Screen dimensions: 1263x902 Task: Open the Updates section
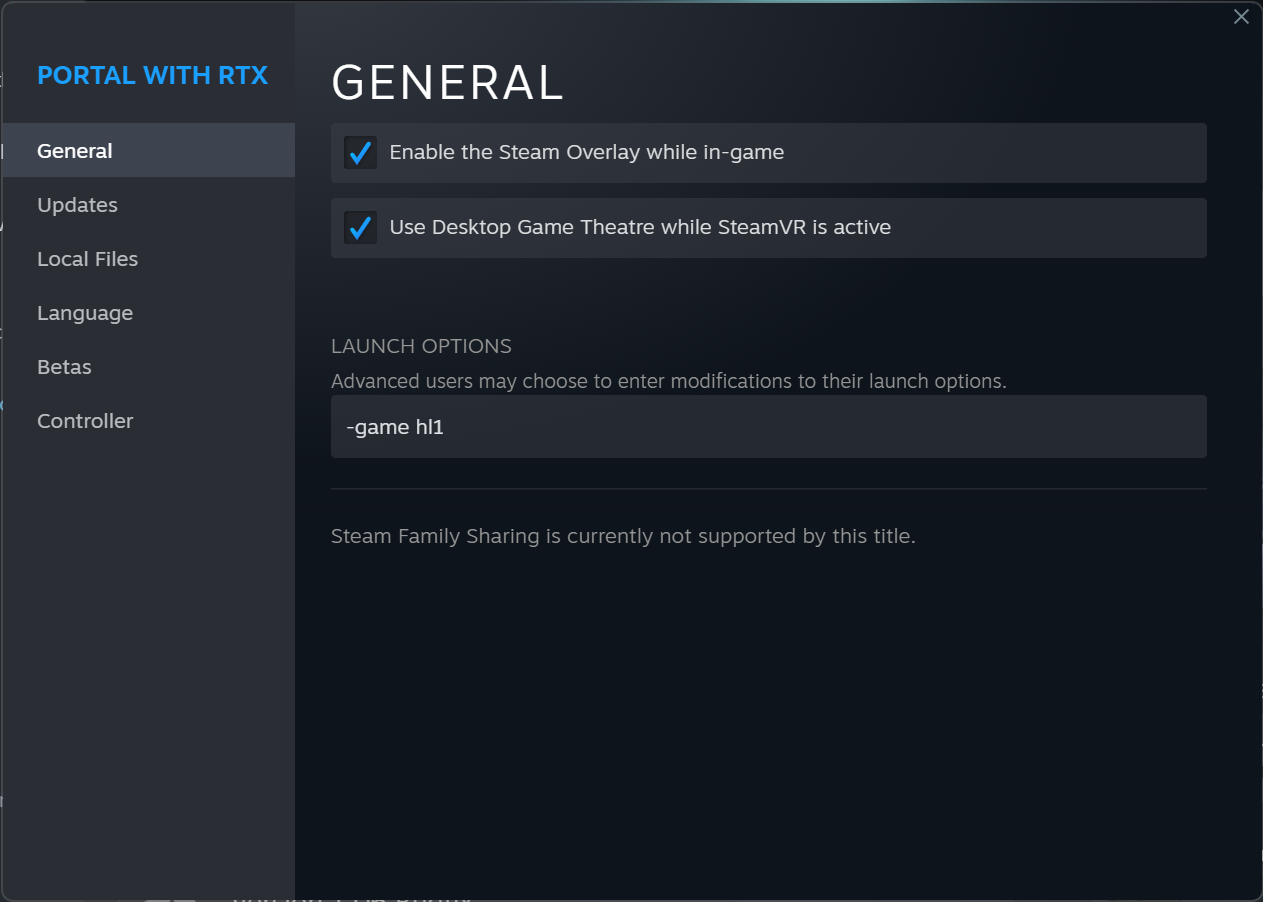click(x=77, y=205)
